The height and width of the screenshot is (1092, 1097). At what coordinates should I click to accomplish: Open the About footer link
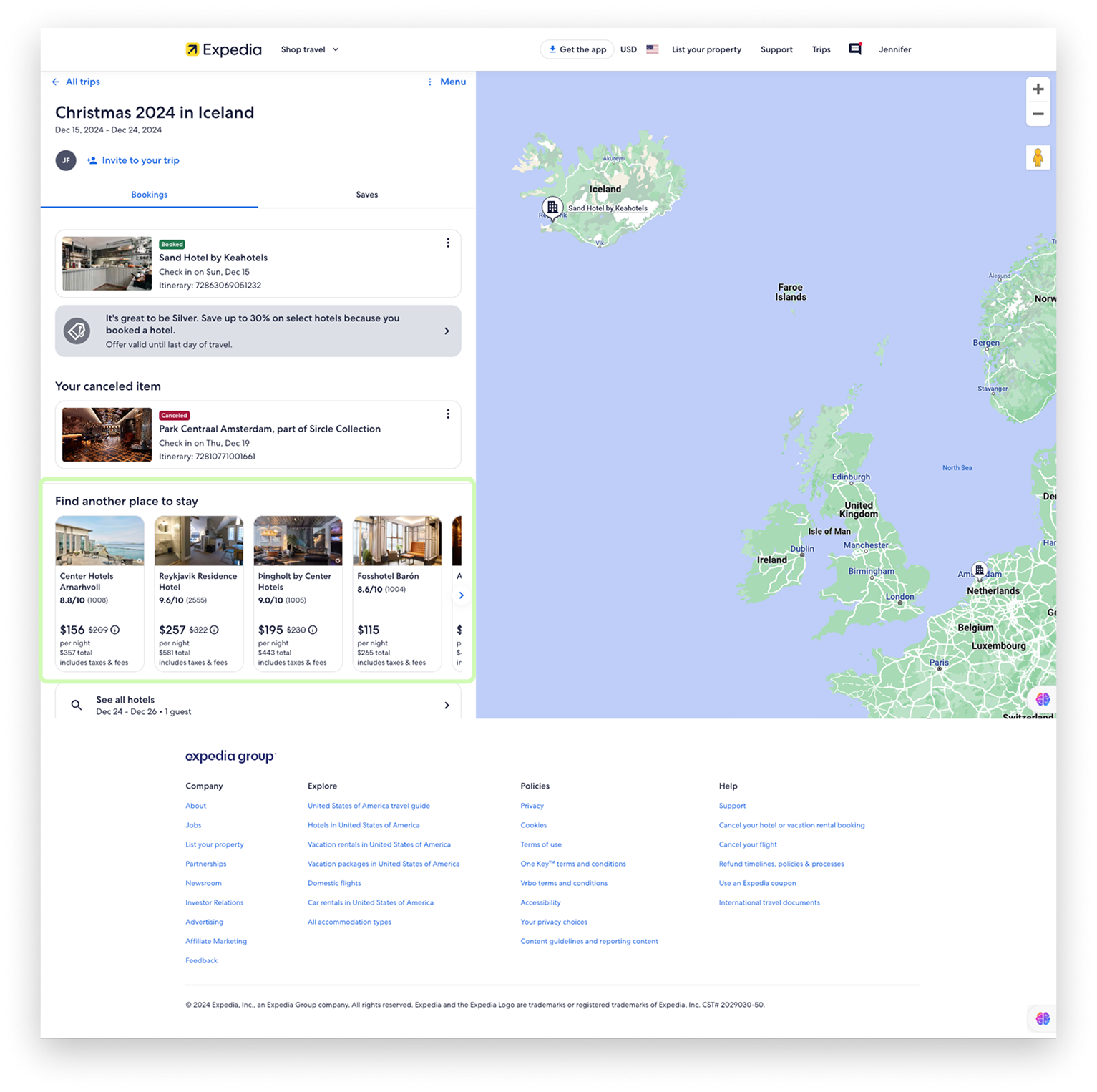pos(195,806)
